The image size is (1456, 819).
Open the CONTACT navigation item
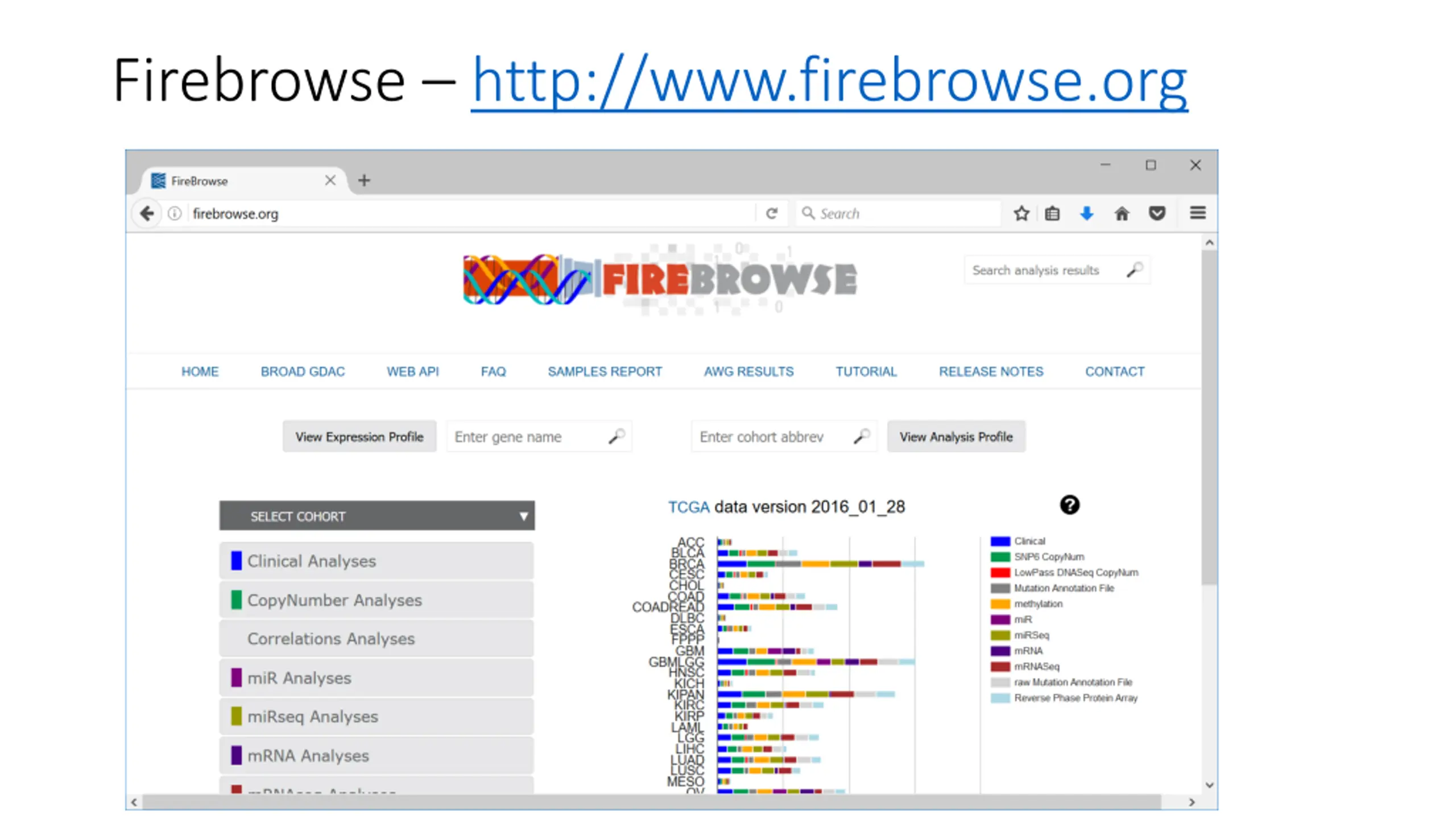1115,371
